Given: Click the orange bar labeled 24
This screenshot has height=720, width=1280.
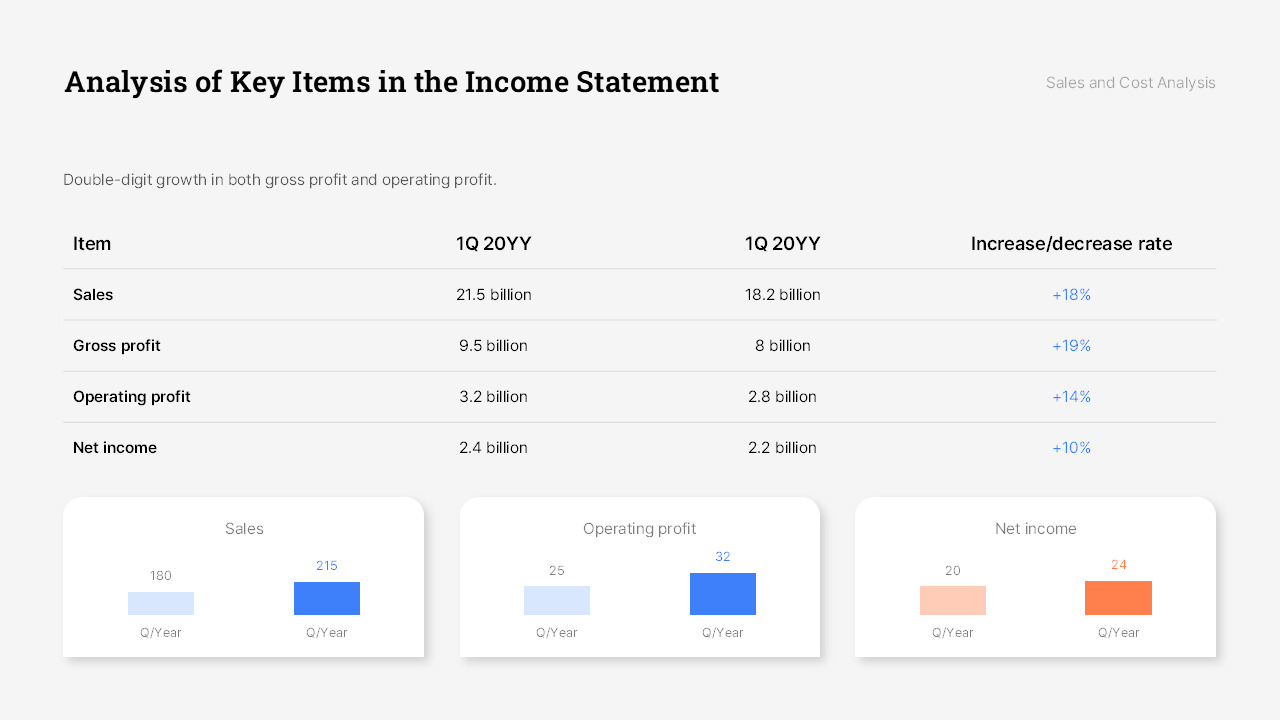Looking at the screenshot, I should coord(1118,598).
